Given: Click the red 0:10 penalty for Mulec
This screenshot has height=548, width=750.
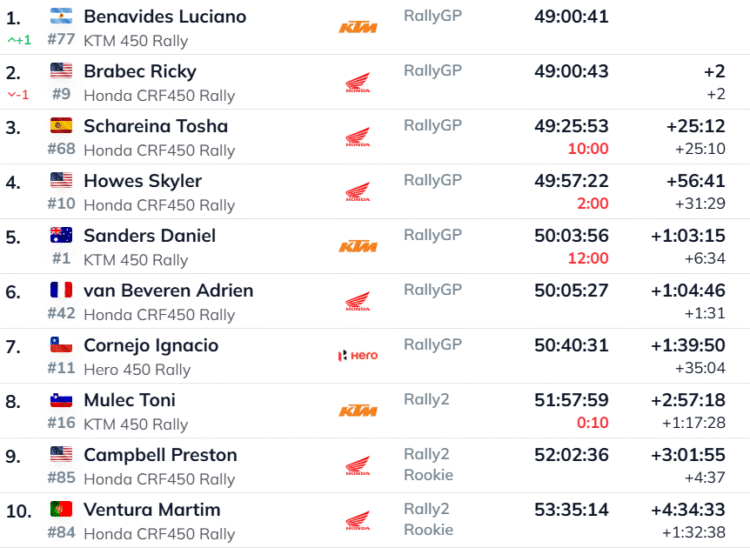Looking at the screenshot, I should [x=592, y=422].
